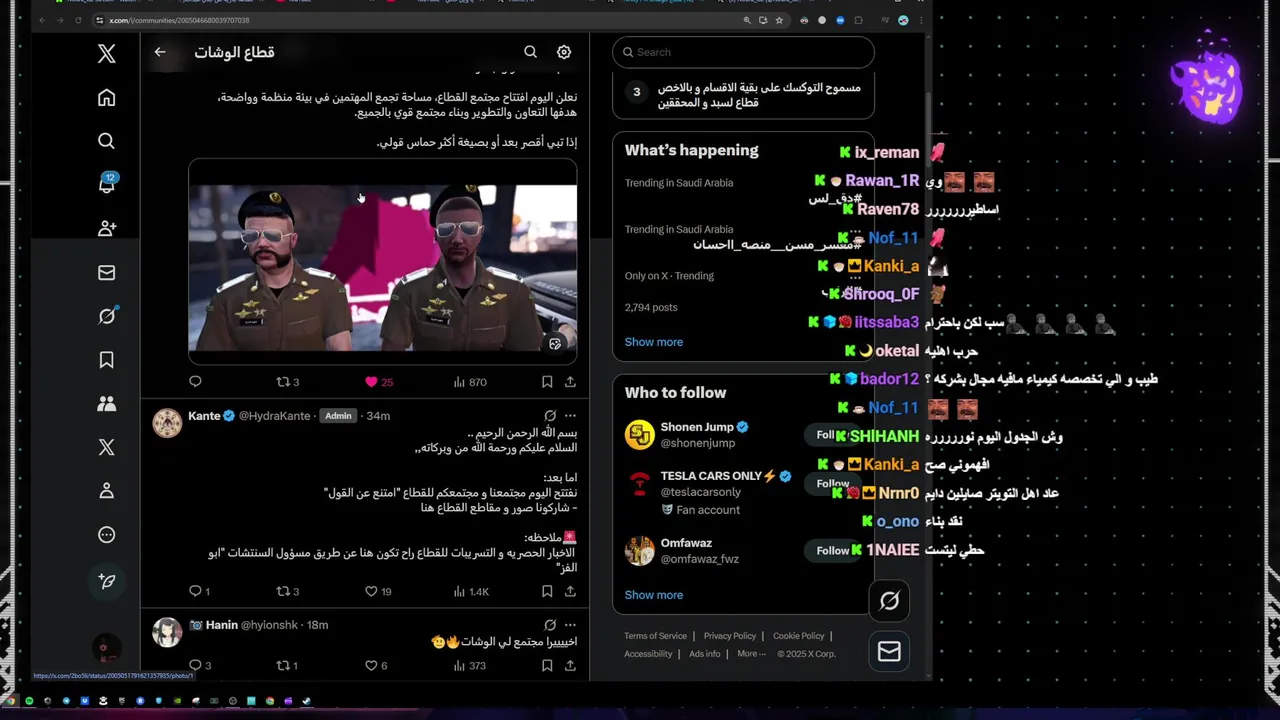Open Notifications bell with badge 12
1280x720 pixels.
(x=107, y=184)
